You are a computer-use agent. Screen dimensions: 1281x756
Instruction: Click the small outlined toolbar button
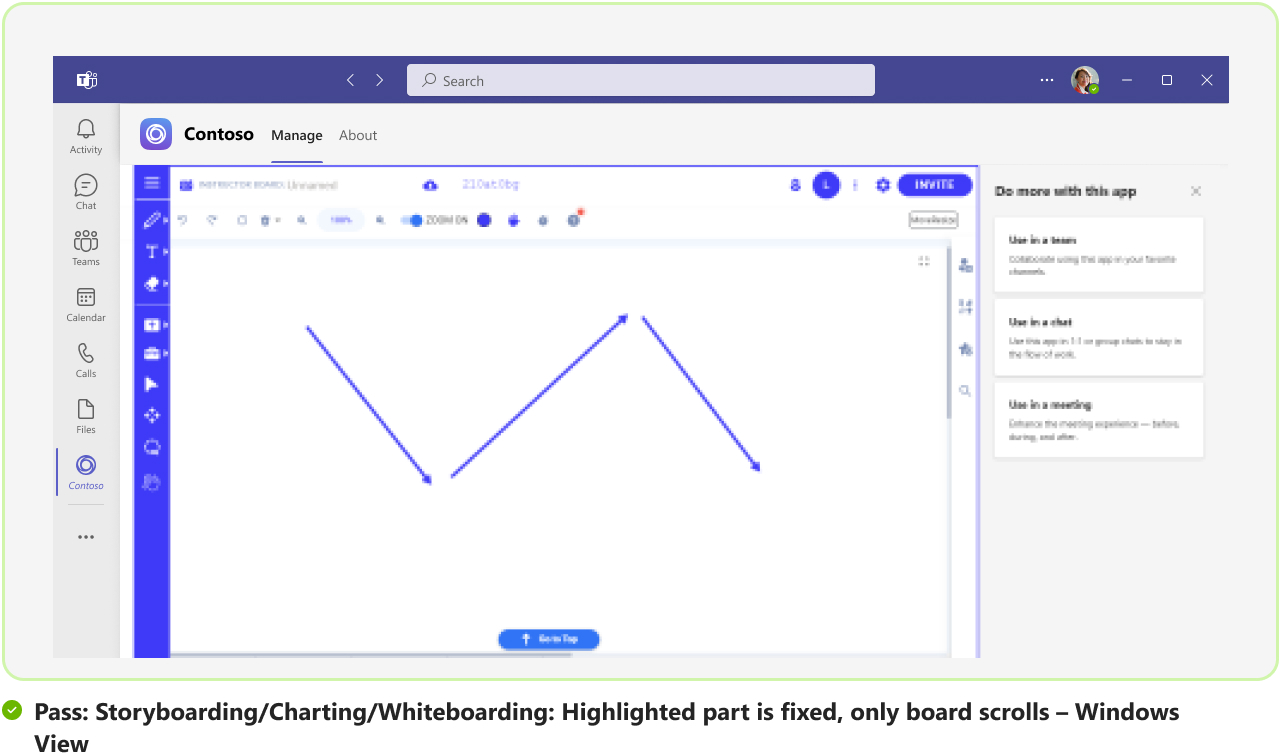(933, 220)
